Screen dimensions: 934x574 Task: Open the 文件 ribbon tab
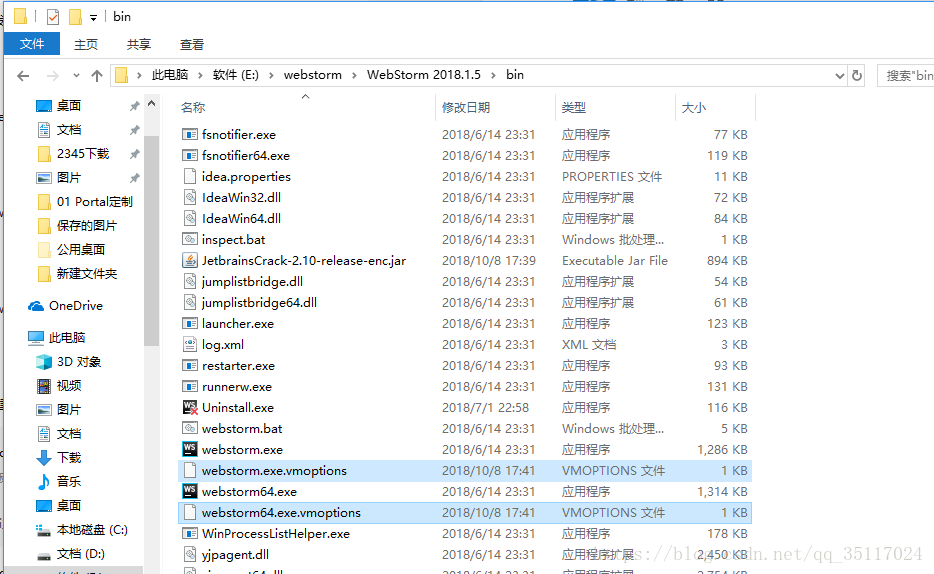tap(32, 44)
